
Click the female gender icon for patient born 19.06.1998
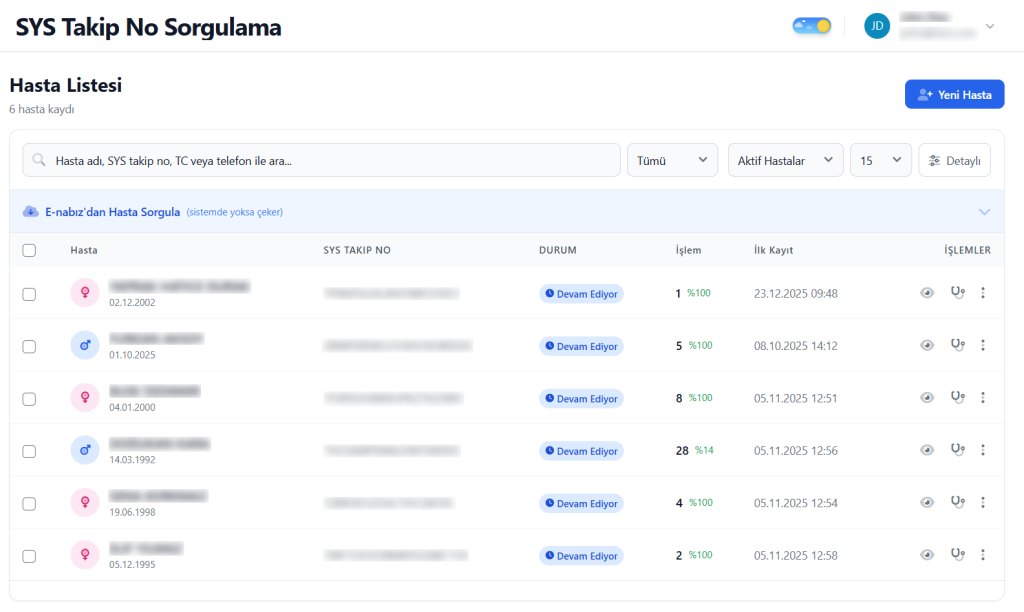click(x=85, y=503)
